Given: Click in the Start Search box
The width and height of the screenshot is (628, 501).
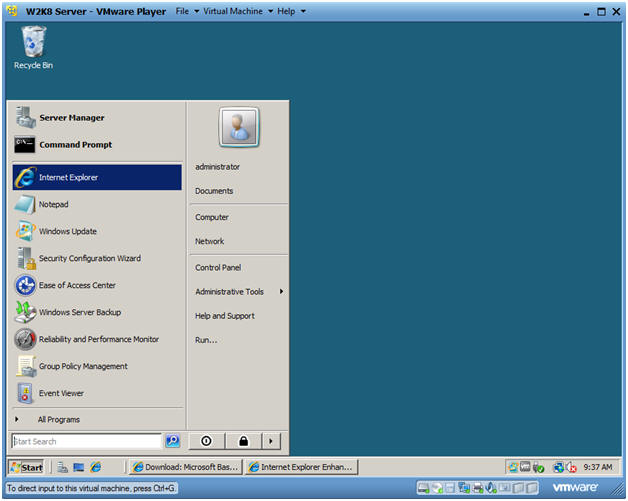Looking at the screenshot, I should pyautogui.click(x=86, y=441).
